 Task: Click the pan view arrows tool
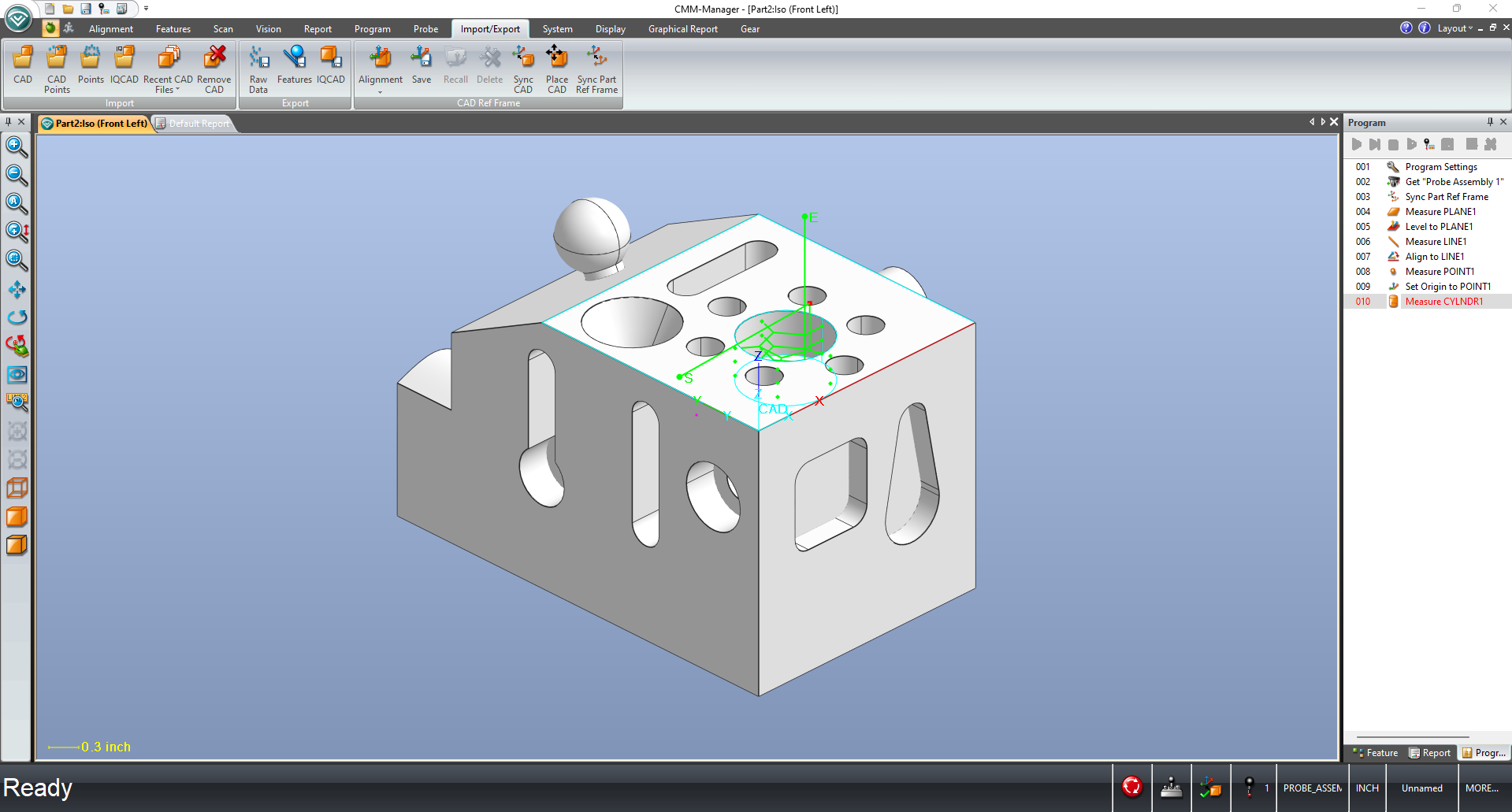(x=17, y=289)
